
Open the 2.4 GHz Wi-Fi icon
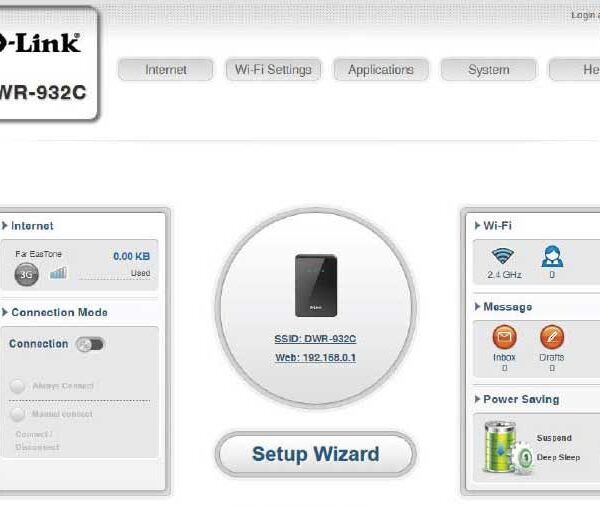(502, 256)
